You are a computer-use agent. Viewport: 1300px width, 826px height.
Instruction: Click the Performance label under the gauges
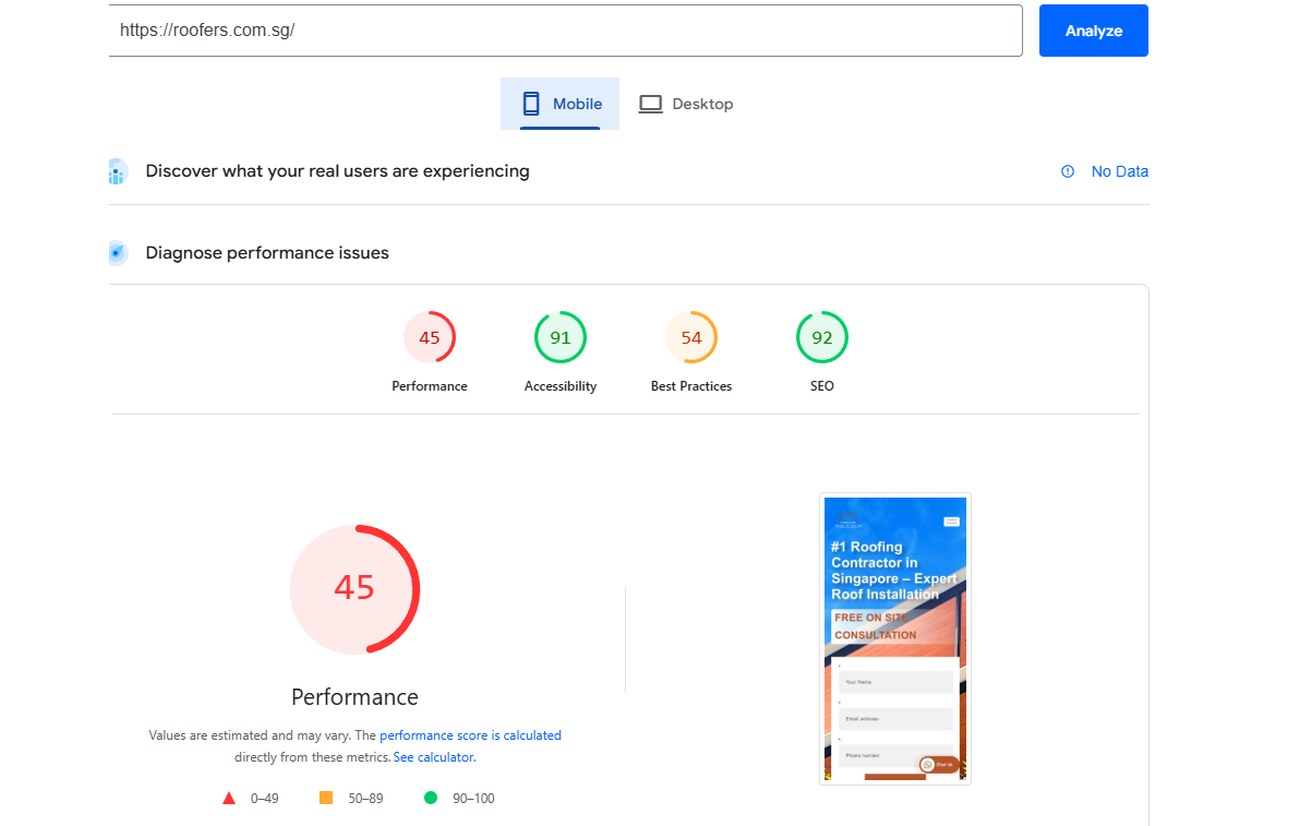pyautogui.click(x=429, y=386)
